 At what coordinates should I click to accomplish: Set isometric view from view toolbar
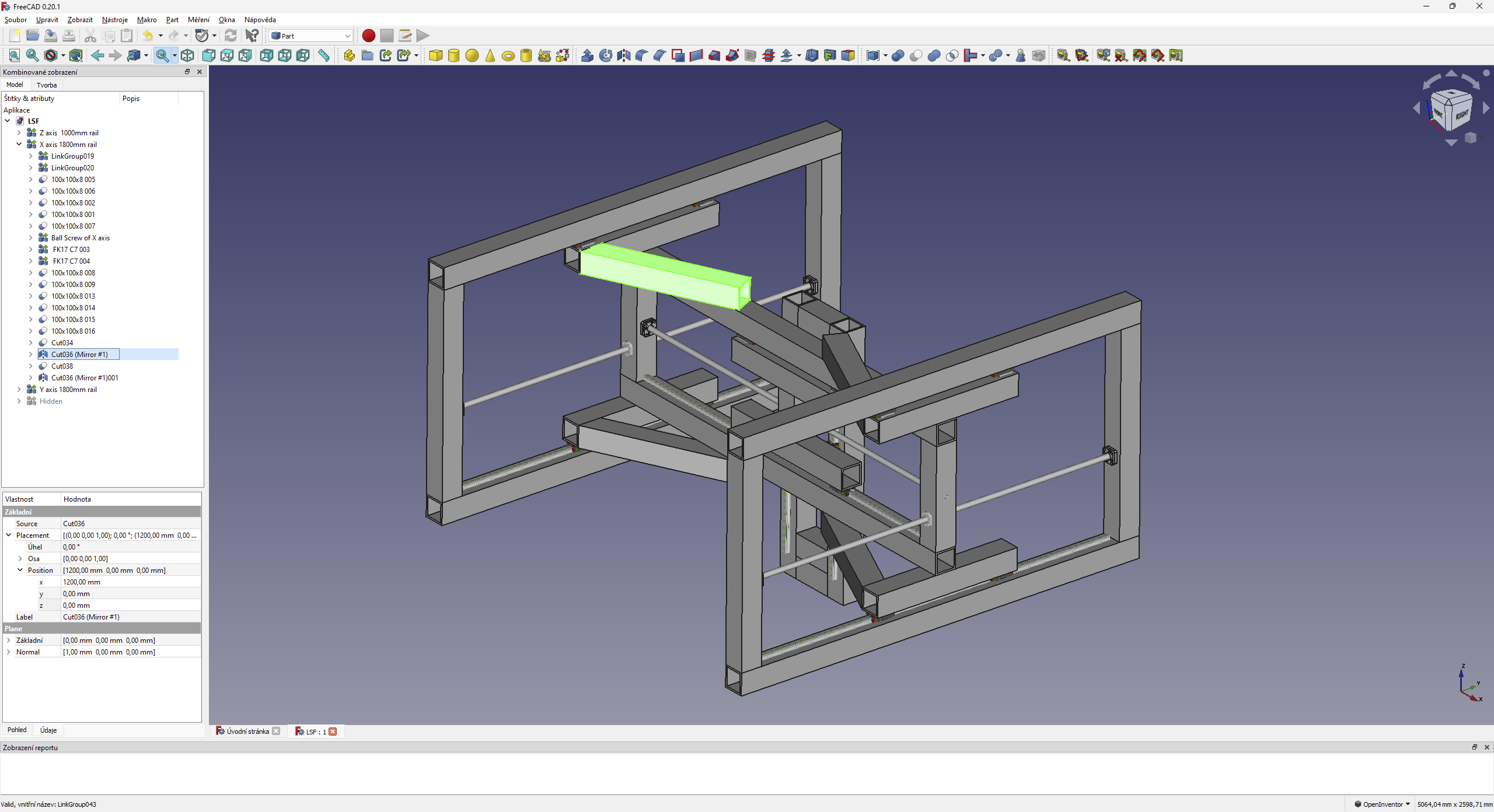coord(187,55)
